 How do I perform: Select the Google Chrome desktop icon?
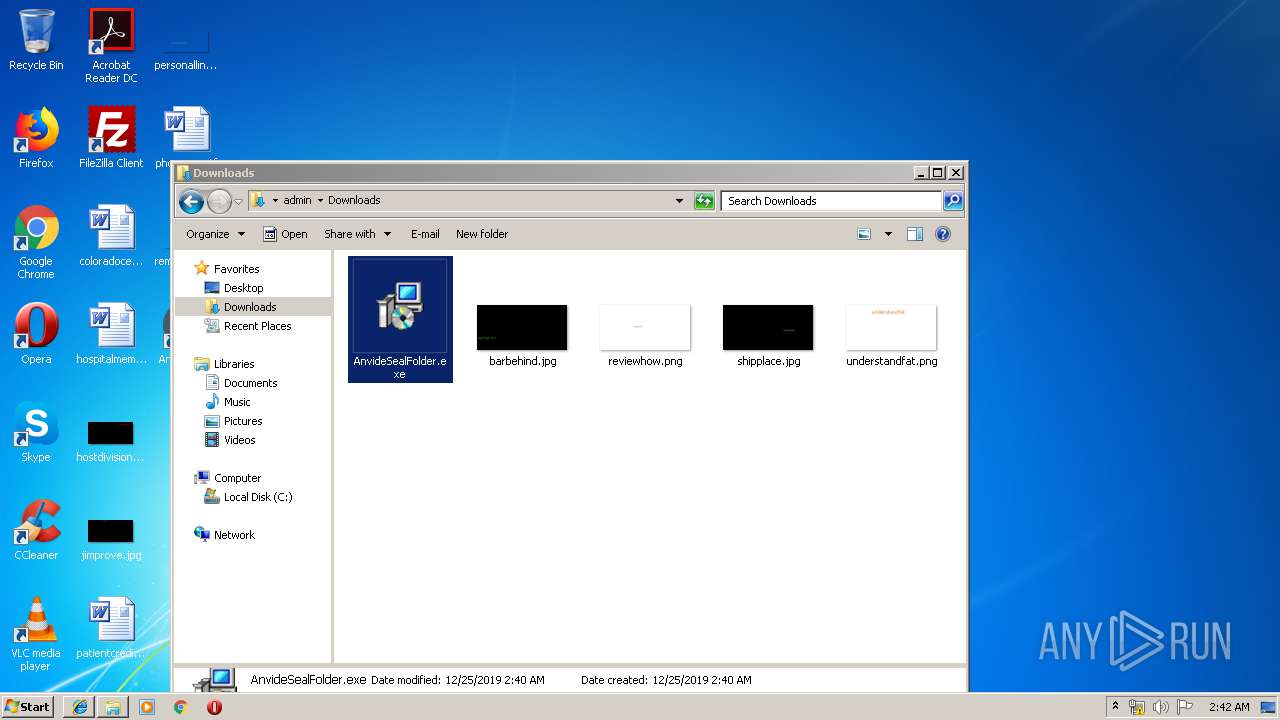(x=36, y=242)
